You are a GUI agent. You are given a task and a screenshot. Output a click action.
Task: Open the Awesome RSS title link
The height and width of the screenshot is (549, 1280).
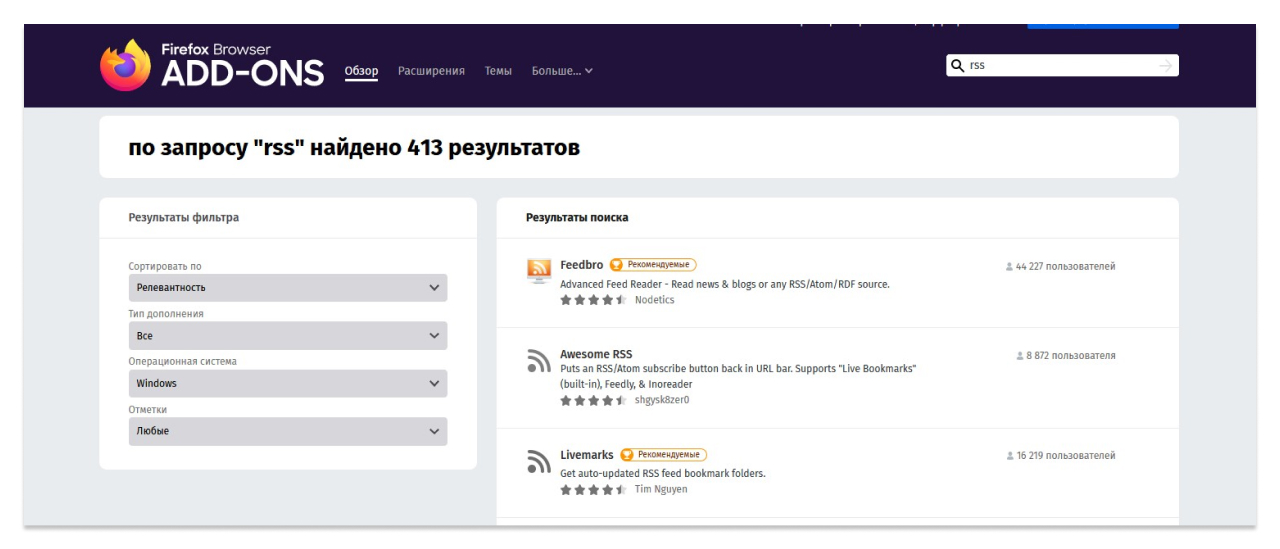596,354
